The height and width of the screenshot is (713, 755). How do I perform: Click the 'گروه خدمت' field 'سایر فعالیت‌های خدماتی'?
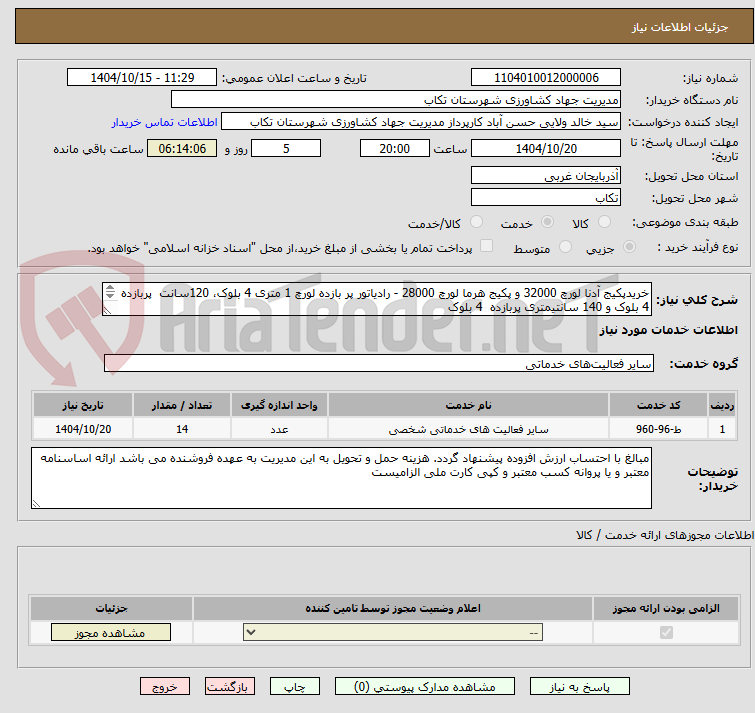[x=379, y=363]
